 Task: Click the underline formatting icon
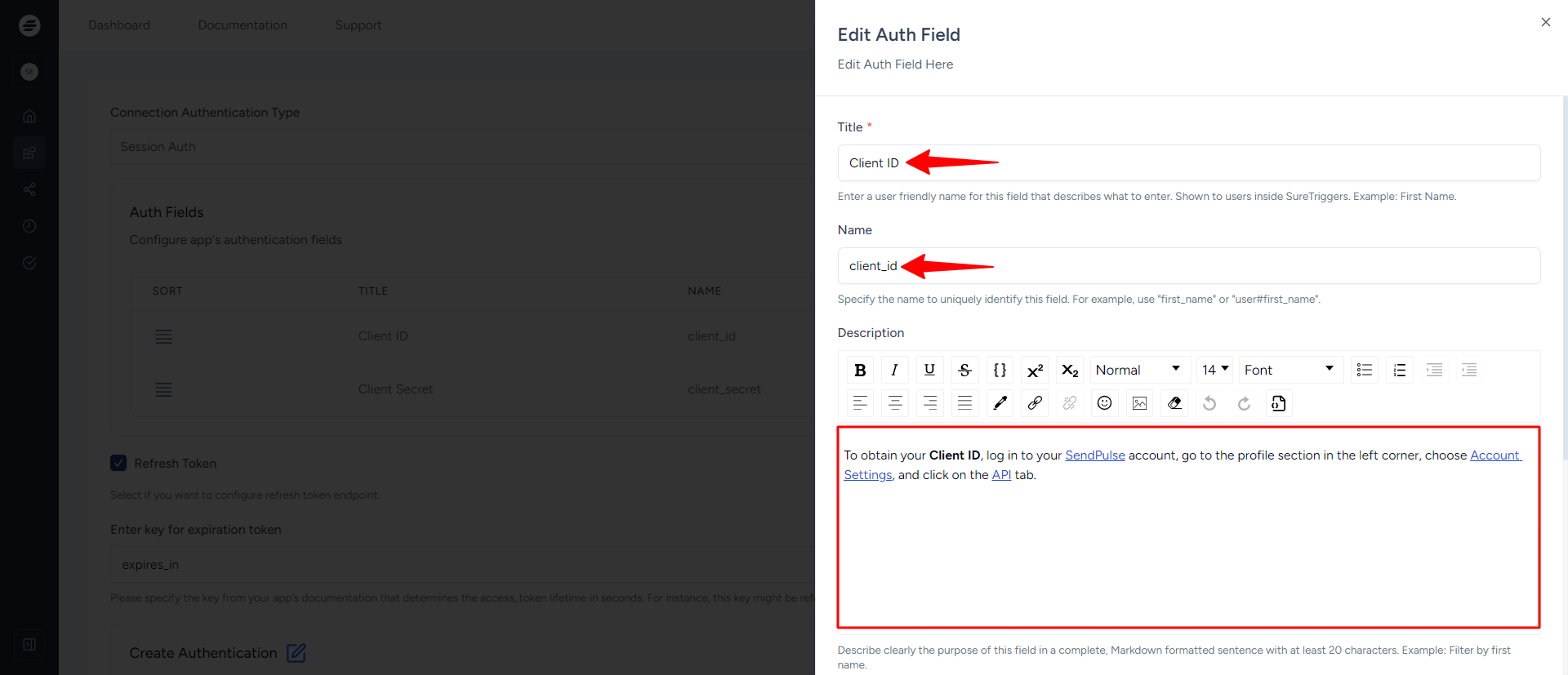[x=929, y=370]
